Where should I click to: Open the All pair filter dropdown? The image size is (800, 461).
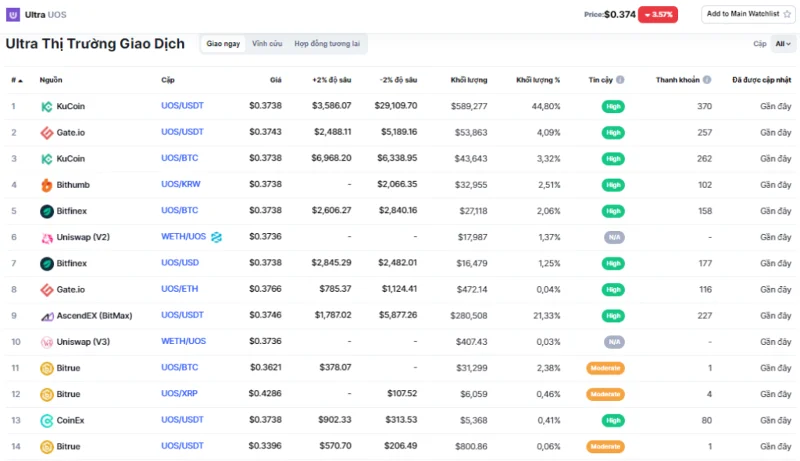(783, 44)
